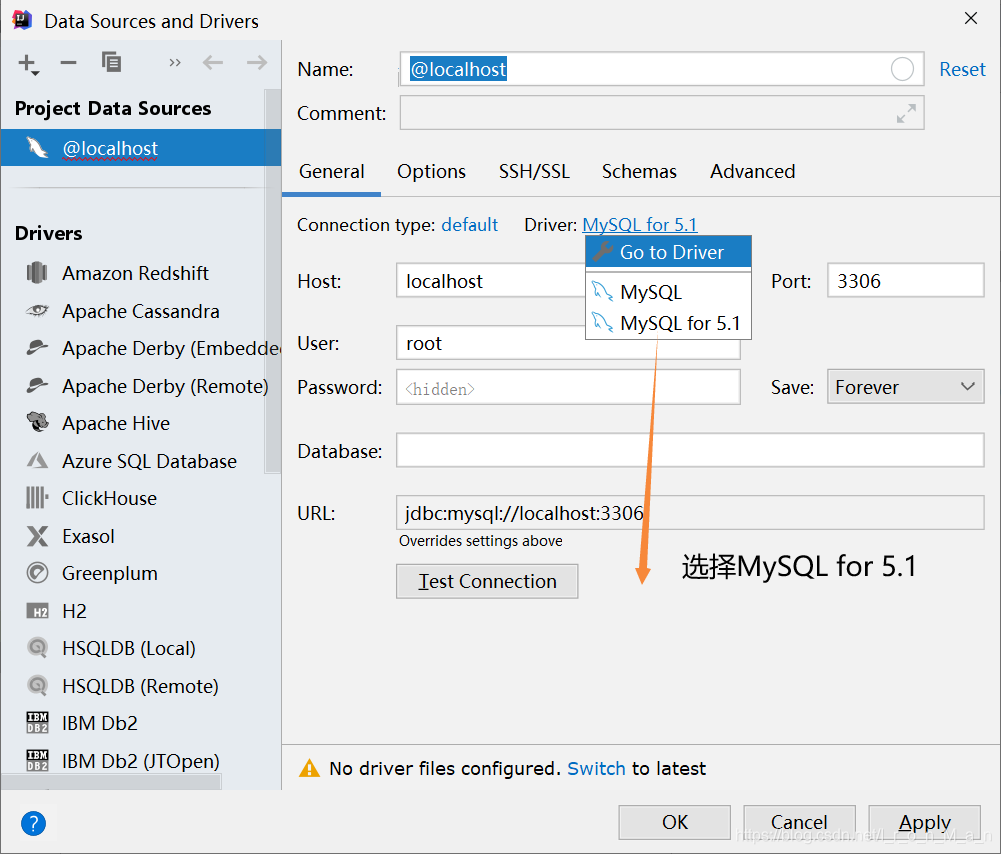The width and height of the screenshot is (1001, 854).
Task: Open the connection type default link
Action: [x=469, y=225]
